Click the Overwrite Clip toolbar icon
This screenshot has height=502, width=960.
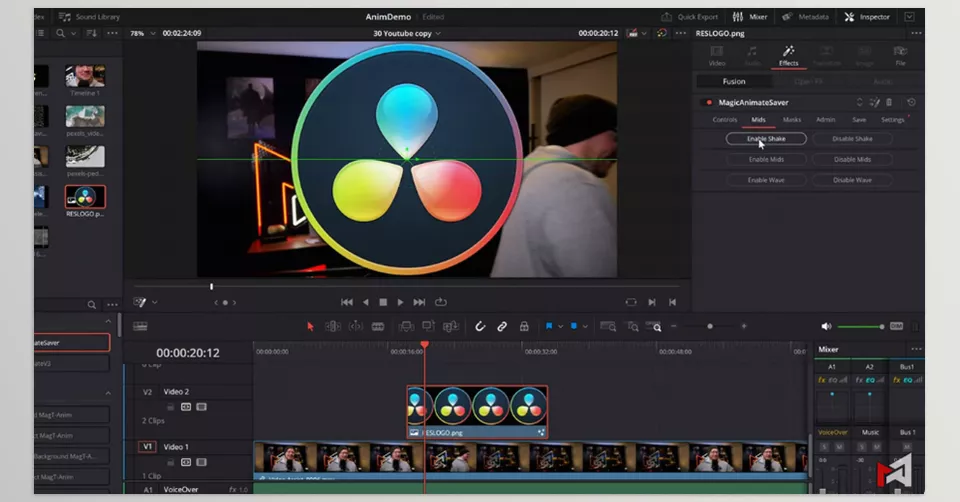(x=428, y=327)
